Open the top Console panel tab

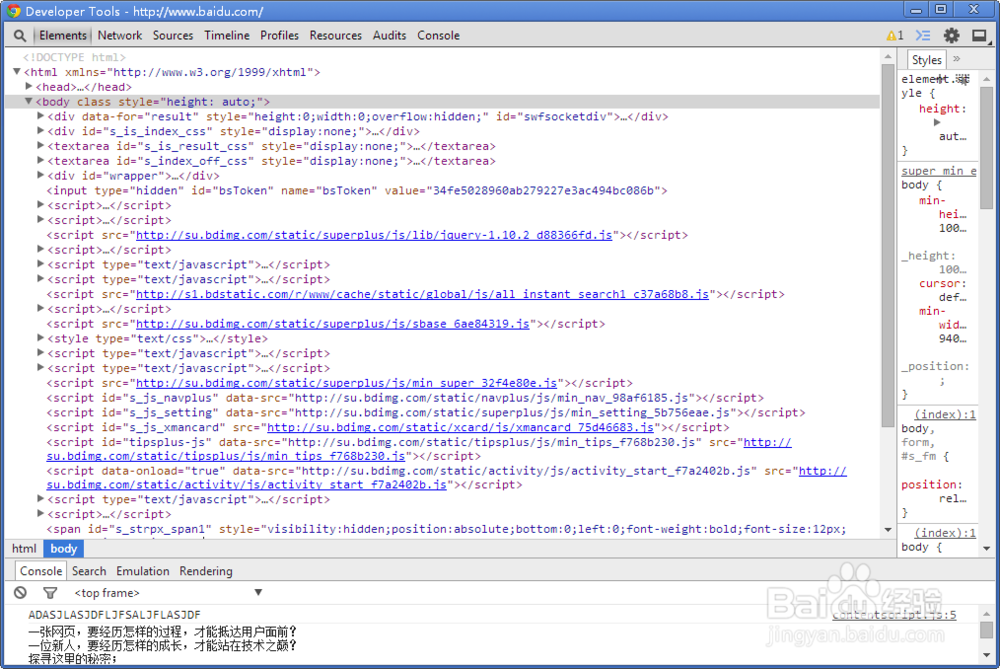pos(438,36)
